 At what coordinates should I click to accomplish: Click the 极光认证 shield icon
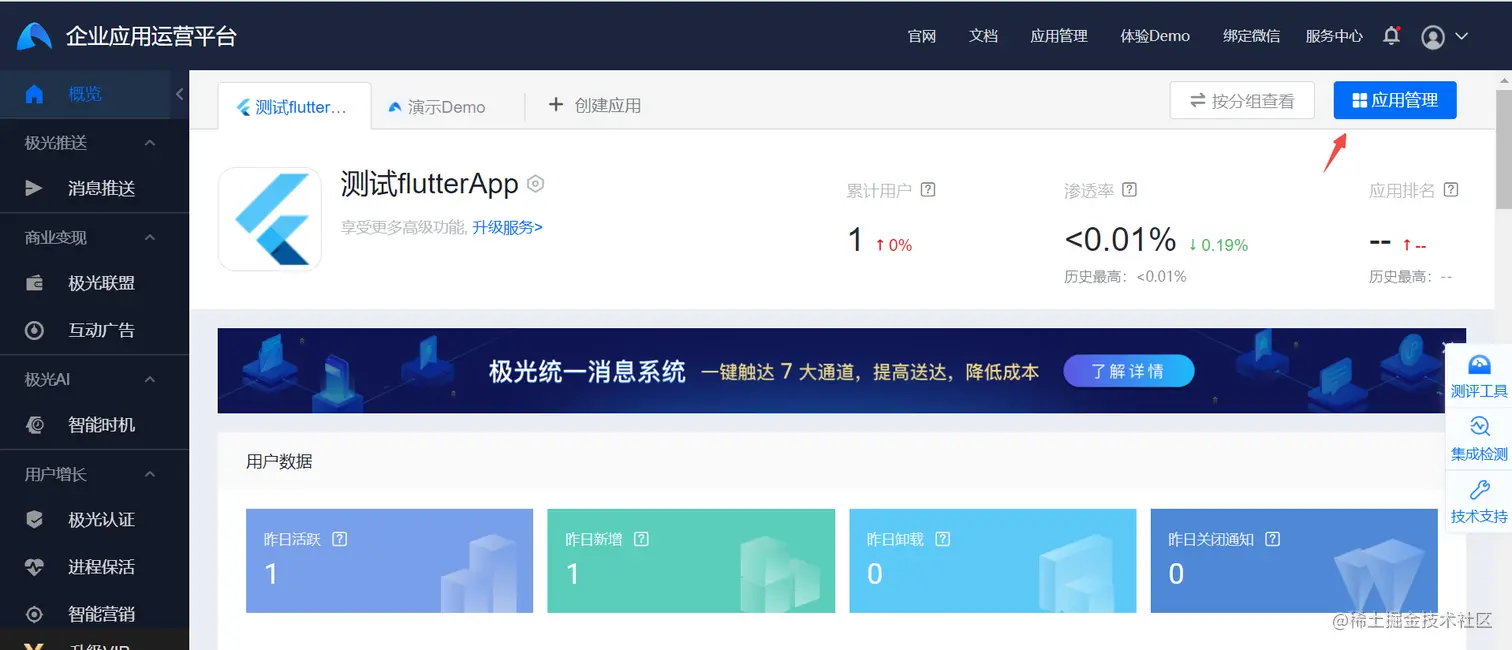[x=34, y=520]
